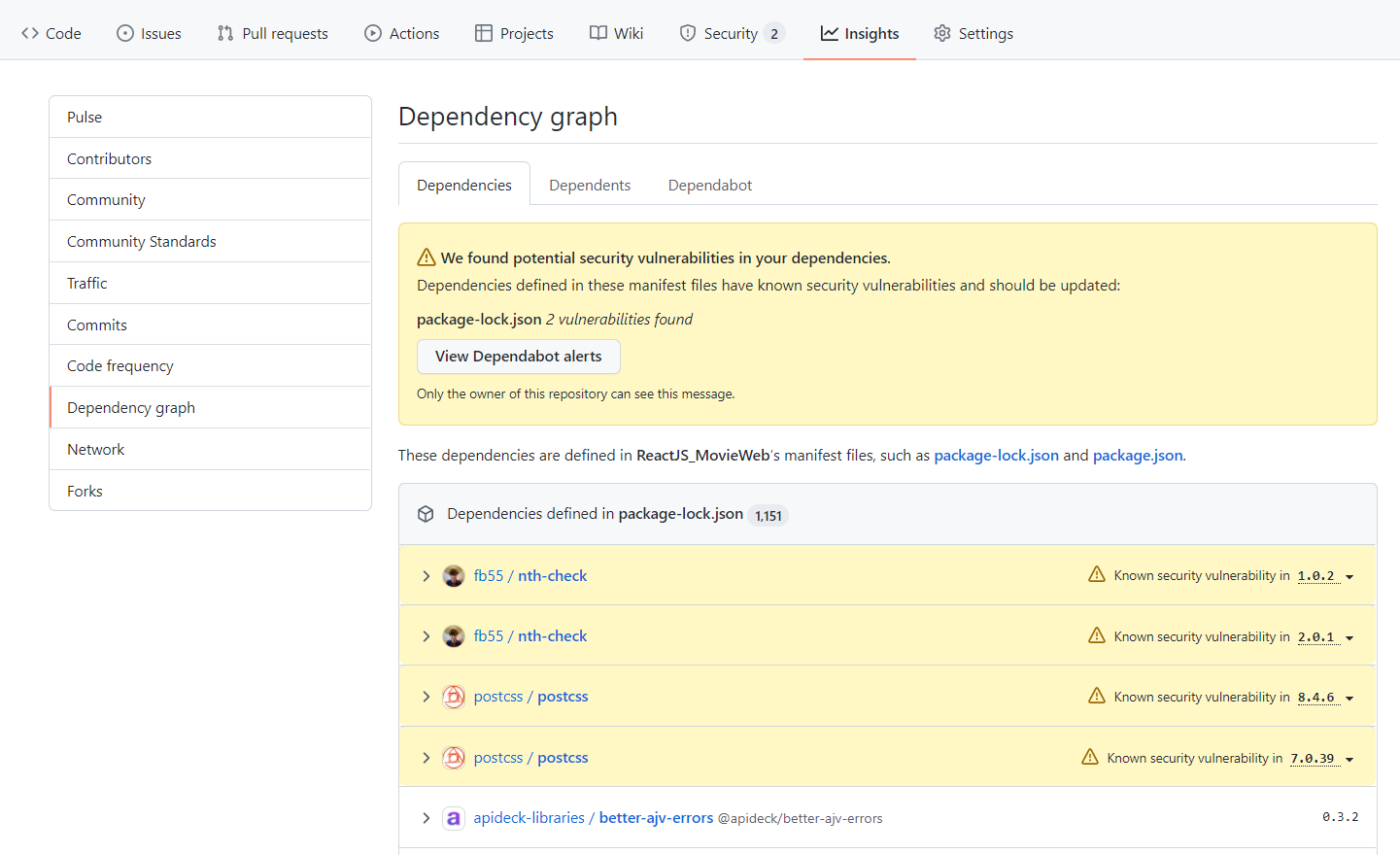
Task: Click warning icon in nth-check 2.0.1 row
Action: 1097,634
